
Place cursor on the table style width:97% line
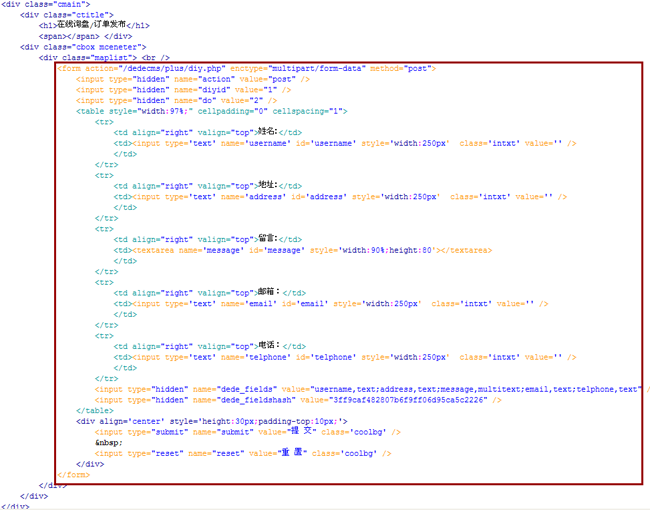(x=210, y=112)
